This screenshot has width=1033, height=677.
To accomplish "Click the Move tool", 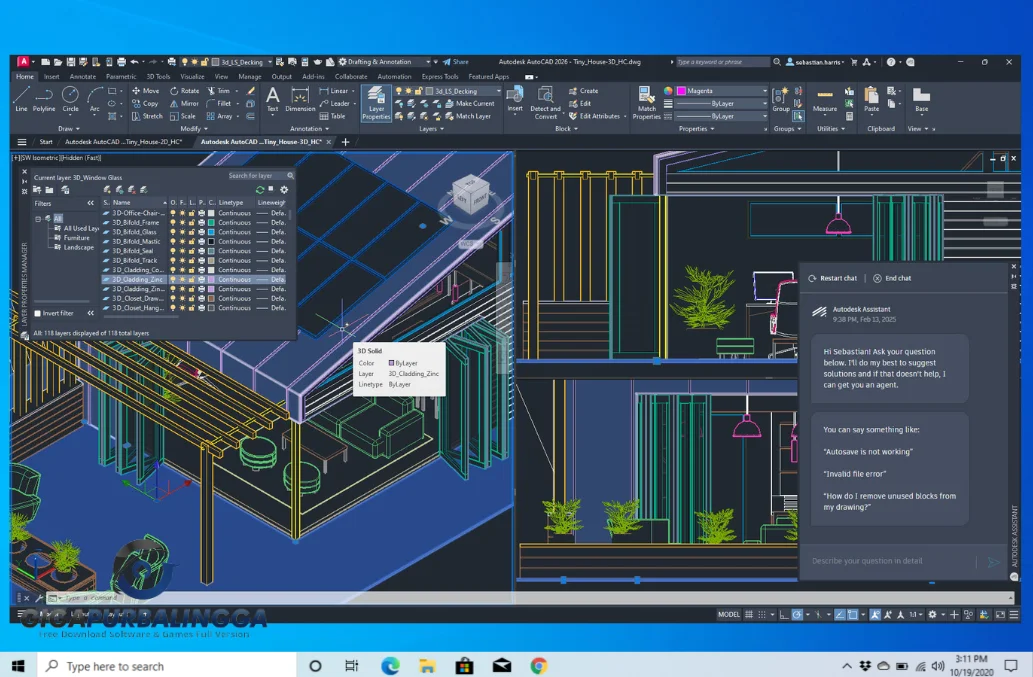I will [146, 91].
